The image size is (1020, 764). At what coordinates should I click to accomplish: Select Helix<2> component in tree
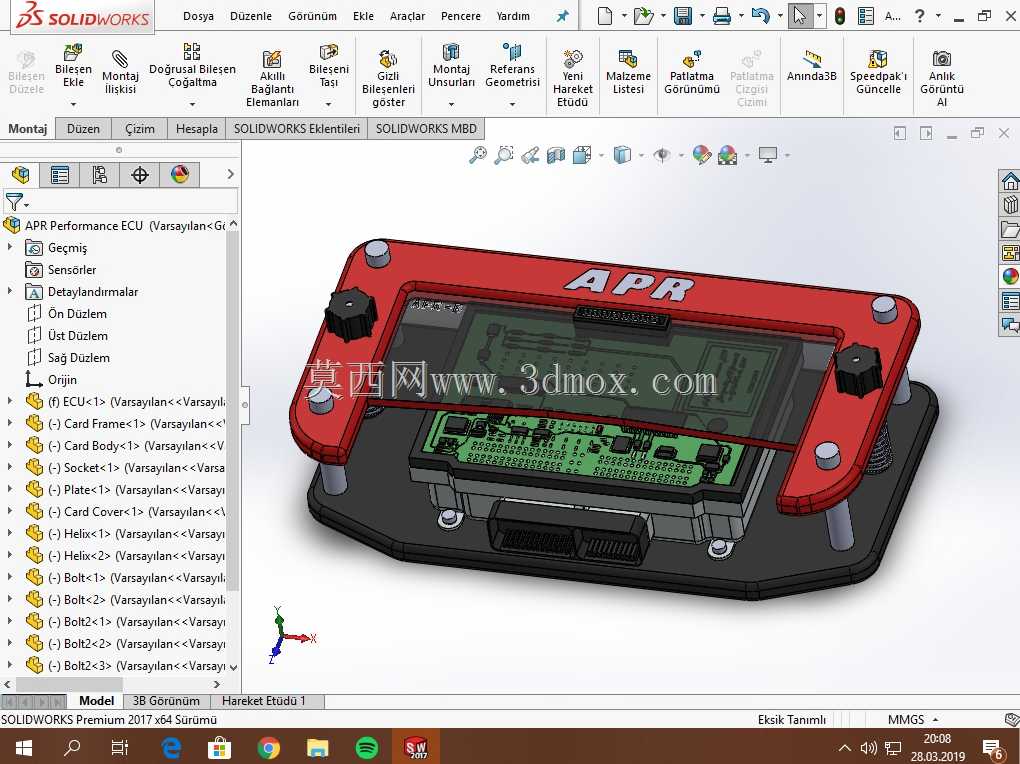125,555
